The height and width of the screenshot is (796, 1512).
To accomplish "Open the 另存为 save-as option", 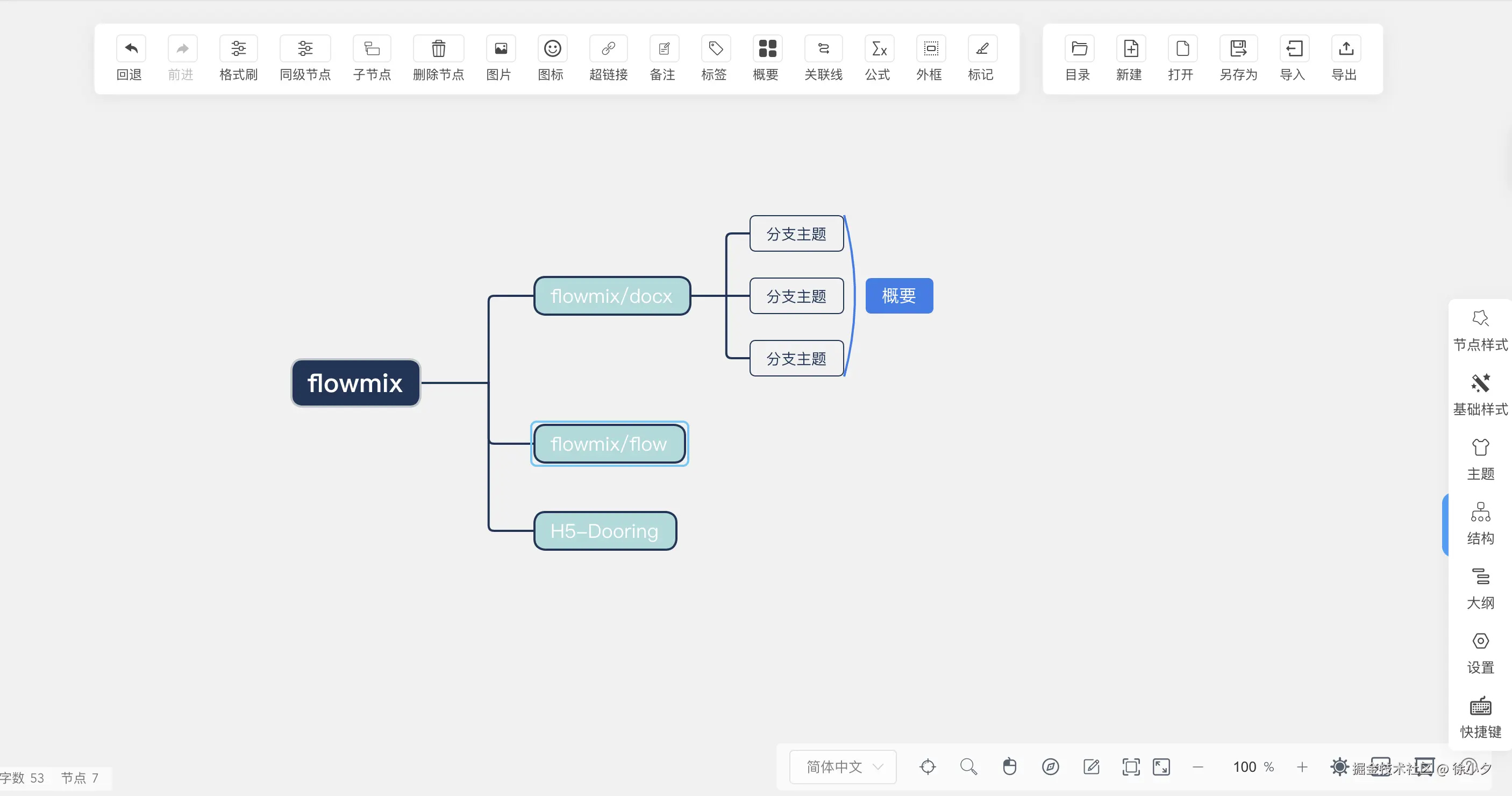I will pos(1238,49).
